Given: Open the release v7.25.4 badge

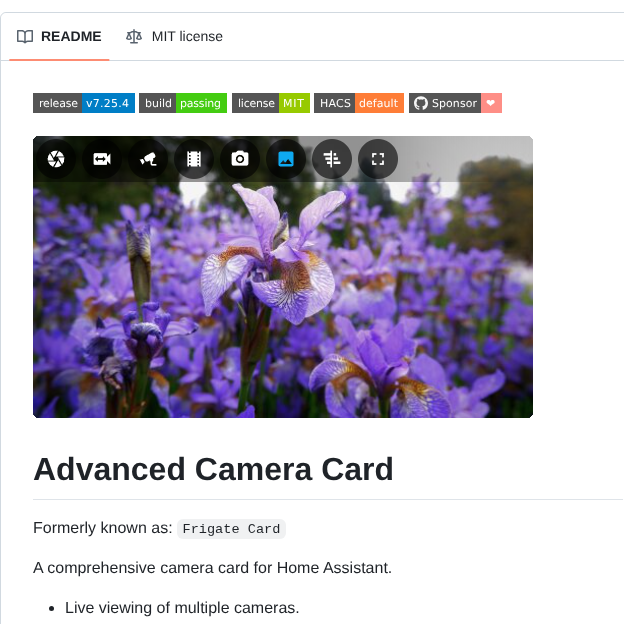Looking at the screenshot, I should 84,103.
